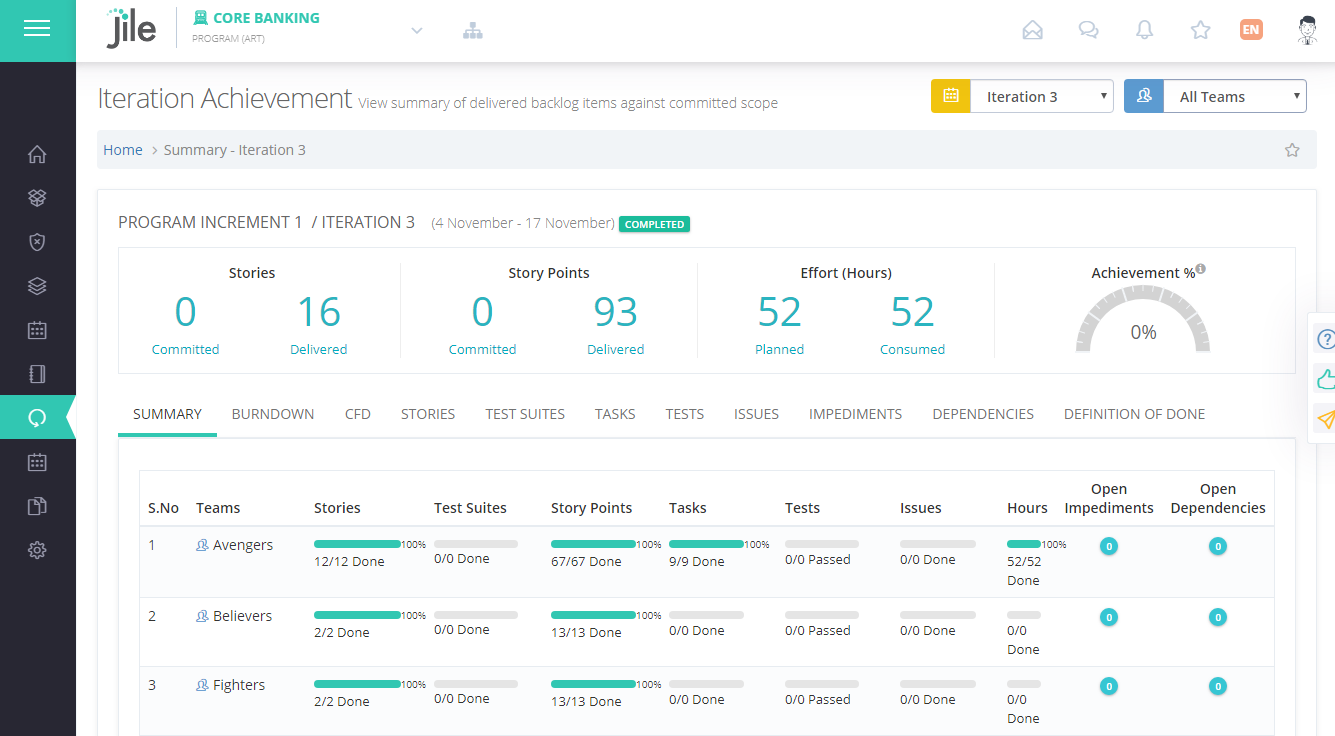The width and height of the screenshot is (1335, 736).
Task: Click the Home icon in left sidebar
Action: coord(37,154)
